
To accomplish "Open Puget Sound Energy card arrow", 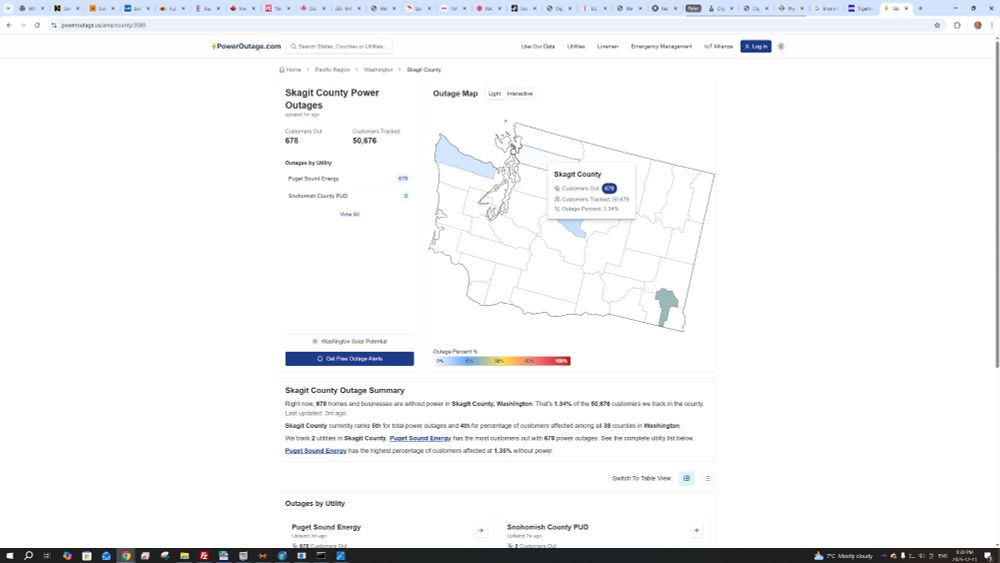I will 481,530.
